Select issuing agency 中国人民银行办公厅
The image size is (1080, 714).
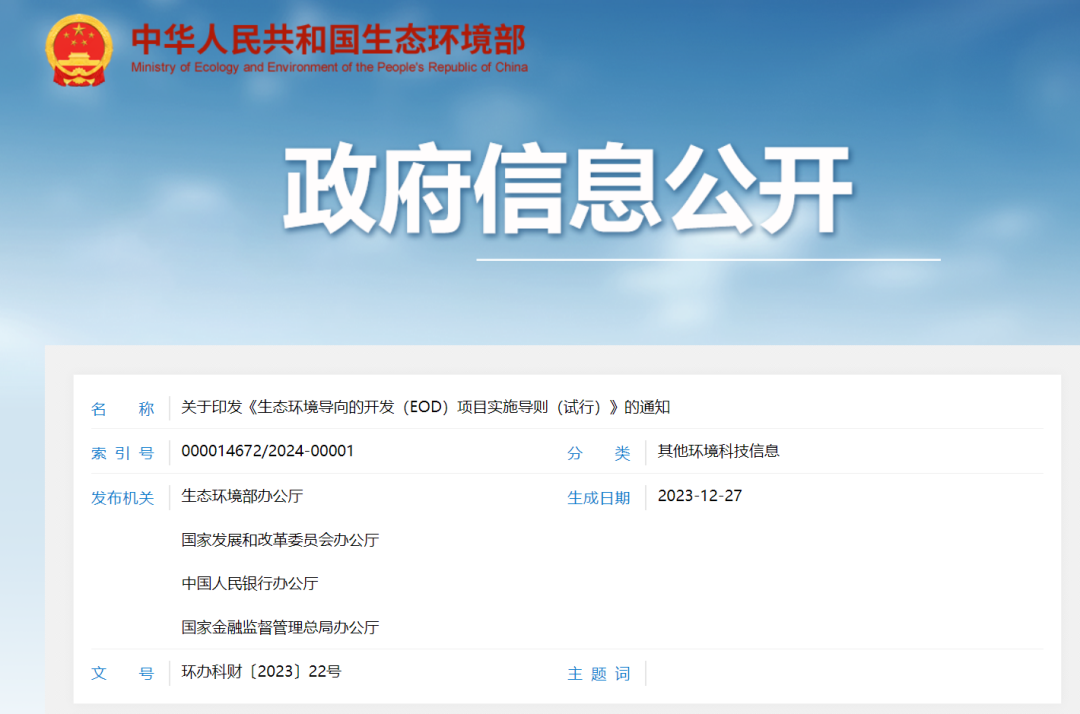250,583
